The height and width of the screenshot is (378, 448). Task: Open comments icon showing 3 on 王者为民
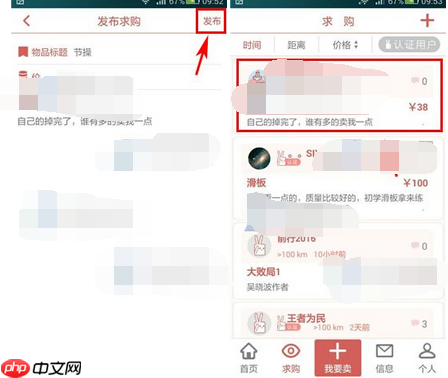(415, 323)
